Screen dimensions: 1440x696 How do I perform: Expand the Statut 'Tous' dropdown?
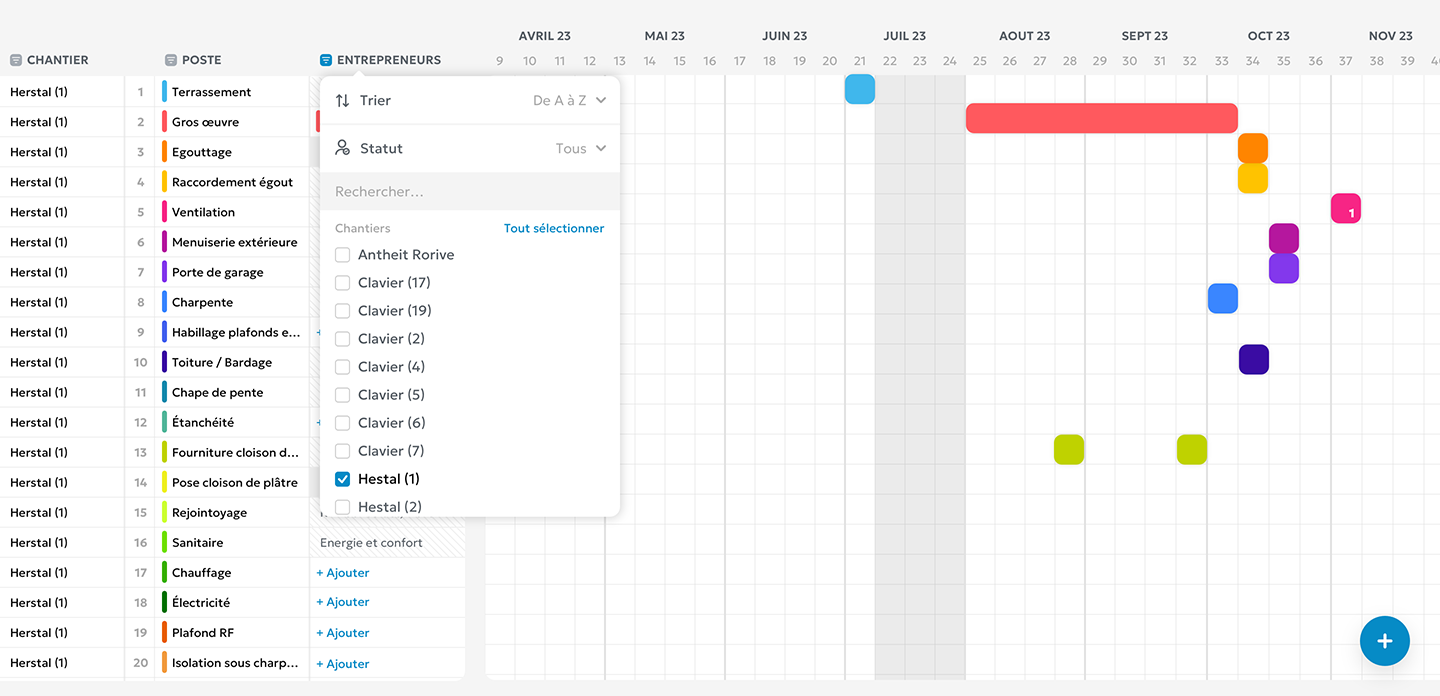click(x=581, y=148)
